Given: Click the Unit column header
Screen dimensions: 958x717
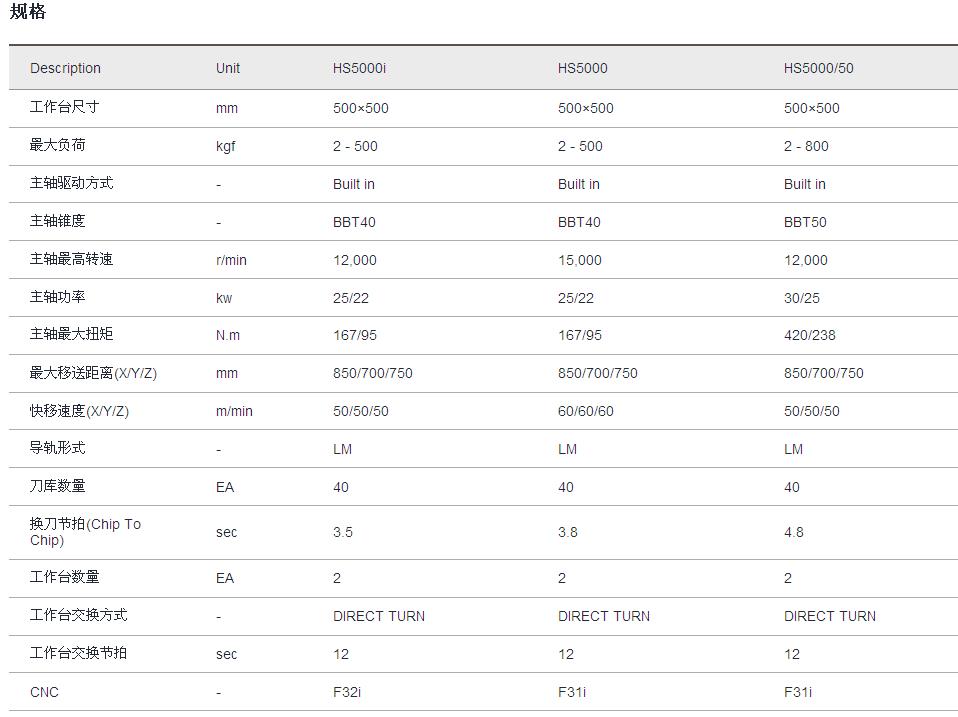Looking at the screenshot, I should pyautogui.click(x=228, y=68).
